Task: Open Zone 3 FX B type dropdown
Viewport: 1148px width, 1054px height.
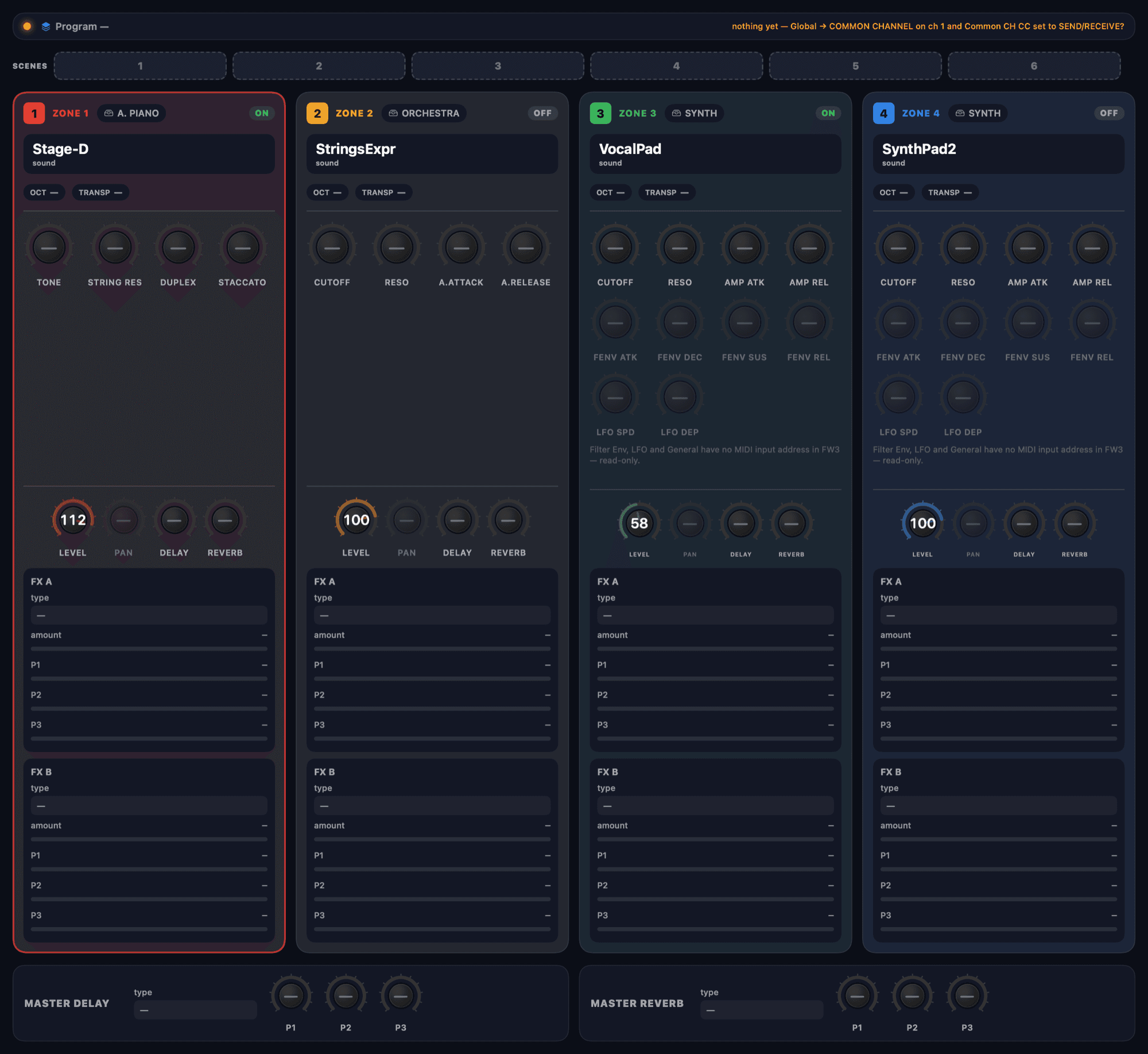Action: [715, 806]
